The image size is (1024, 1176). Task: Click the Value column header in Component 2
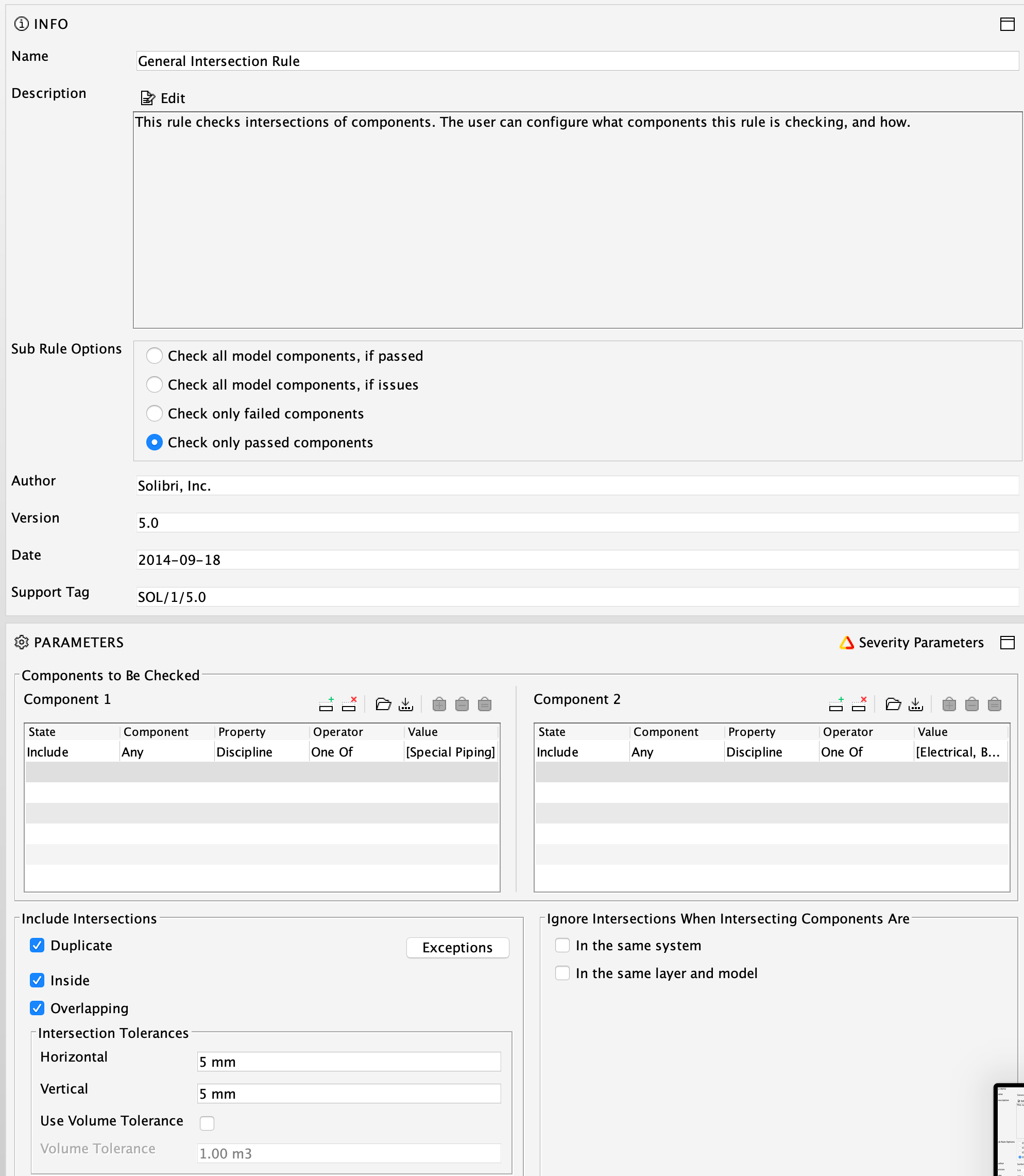pos(961,732)
